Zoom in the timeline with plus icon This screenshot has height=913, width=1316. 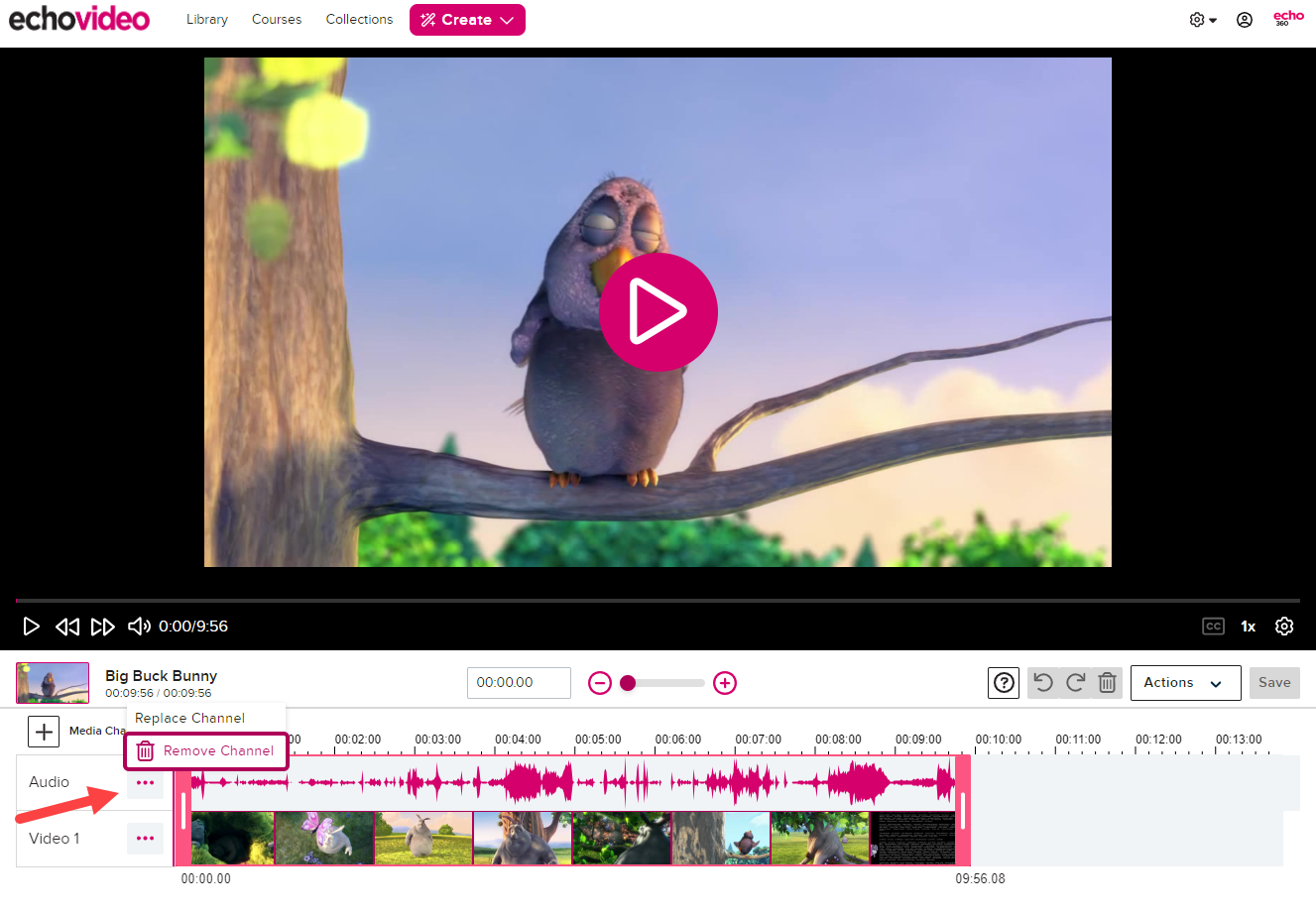725,683
